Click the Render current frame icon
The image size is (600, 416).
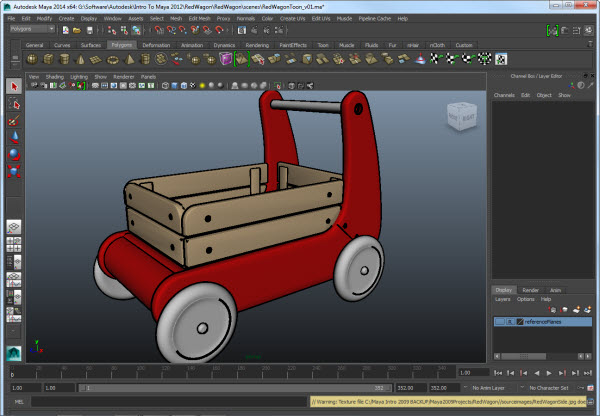coord(254,30)
